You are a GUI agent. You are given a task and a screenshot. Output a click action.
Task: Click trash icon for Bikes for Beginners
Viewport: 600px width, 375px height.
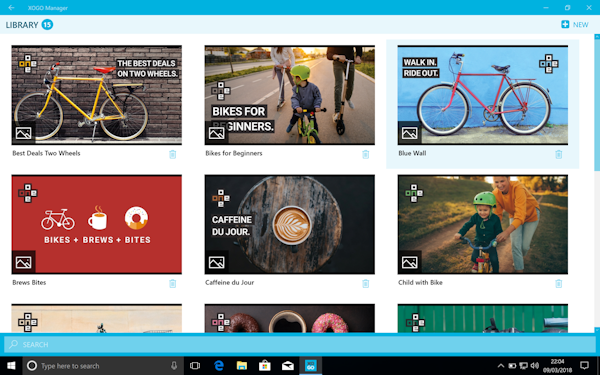(365, 154)
